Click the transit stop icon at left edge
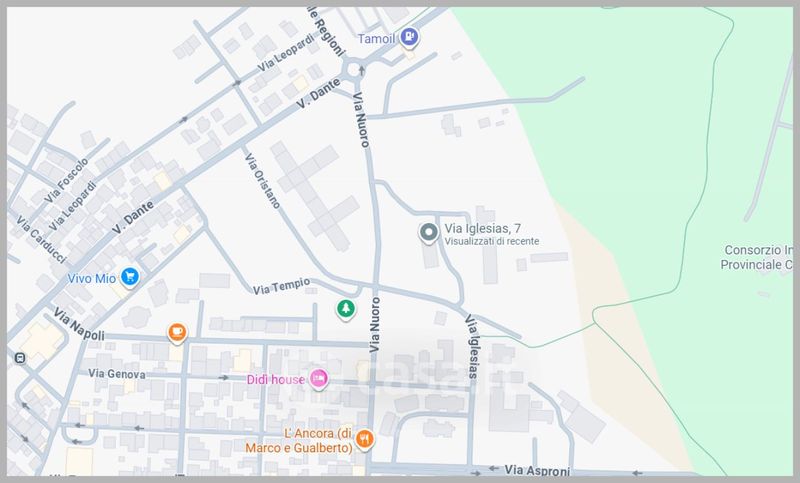The image size is (800, 483). tap(19, 357)
